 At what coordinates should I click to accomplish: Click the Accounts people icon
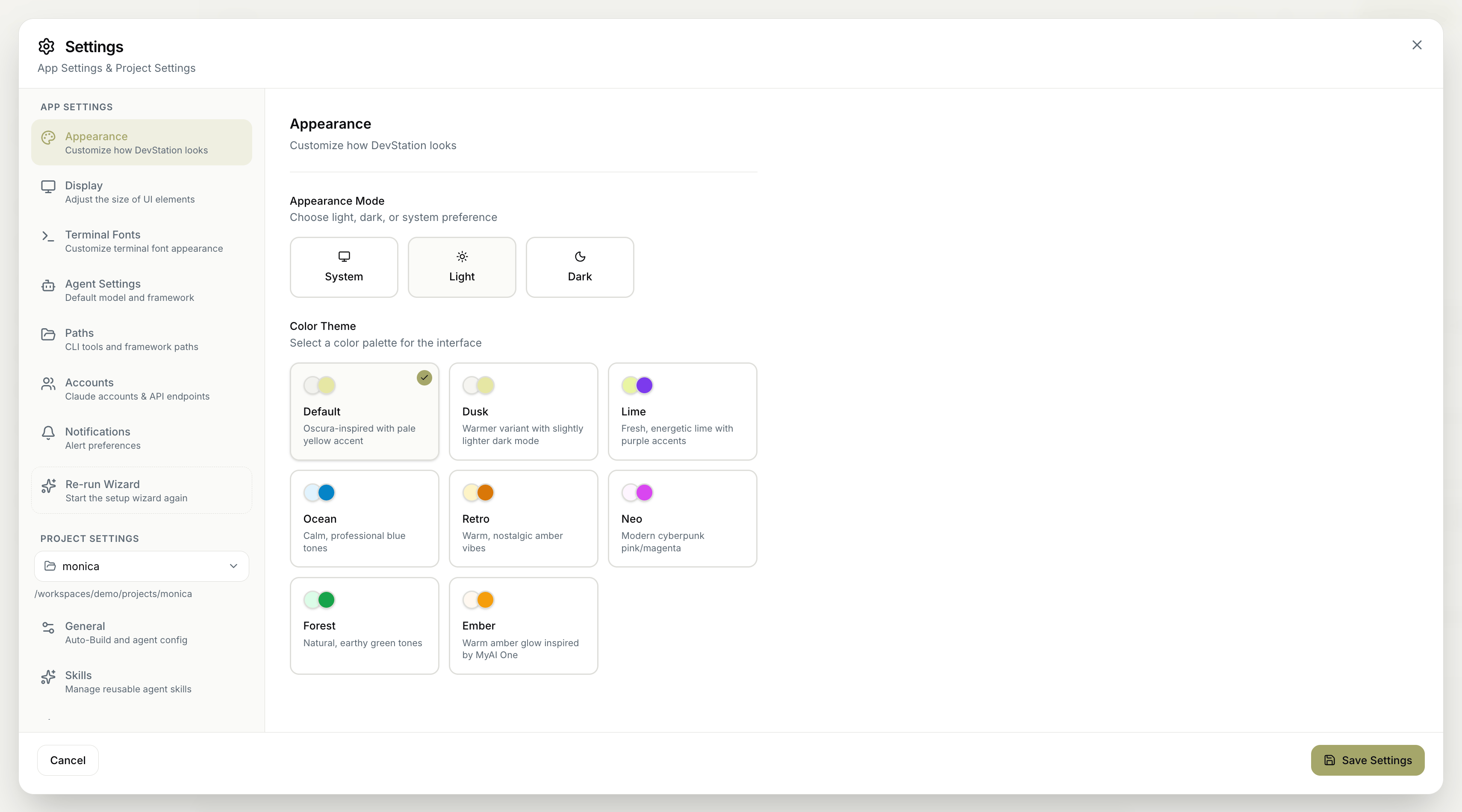tap(48, 384)
